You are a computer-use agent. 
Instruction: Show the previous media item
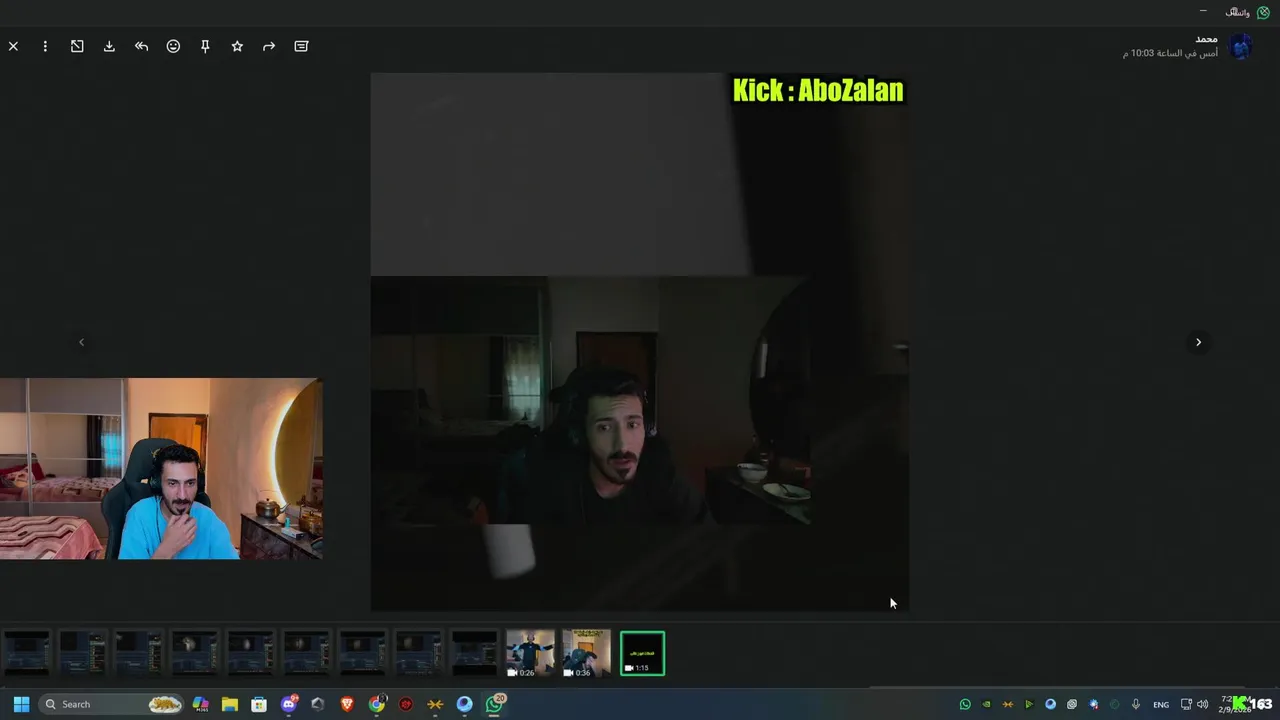point(81,342)
